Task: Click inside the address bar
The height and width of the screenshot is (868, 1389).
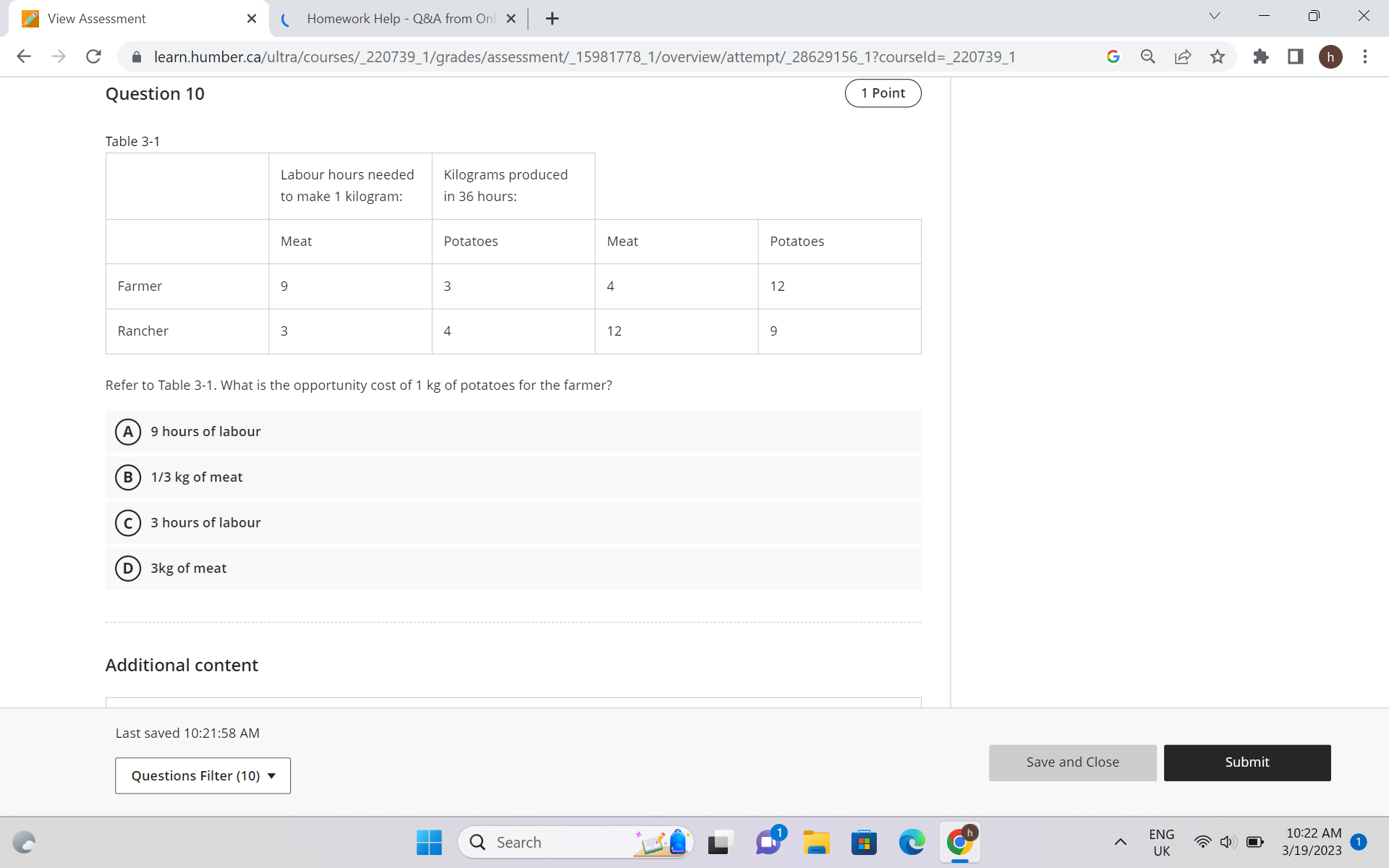Action: click(579, 56)
